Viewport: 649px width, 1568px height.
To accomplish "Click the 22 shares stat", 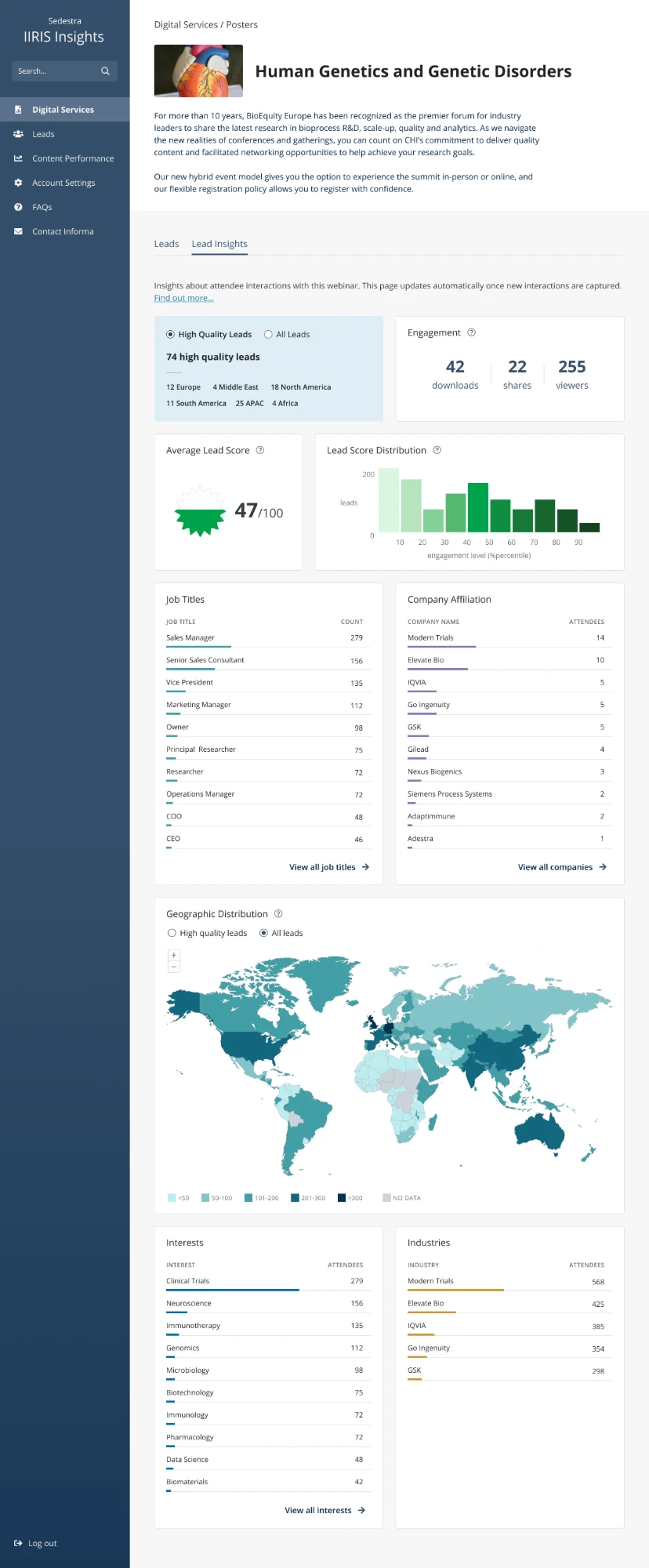I will pos(517,374).
